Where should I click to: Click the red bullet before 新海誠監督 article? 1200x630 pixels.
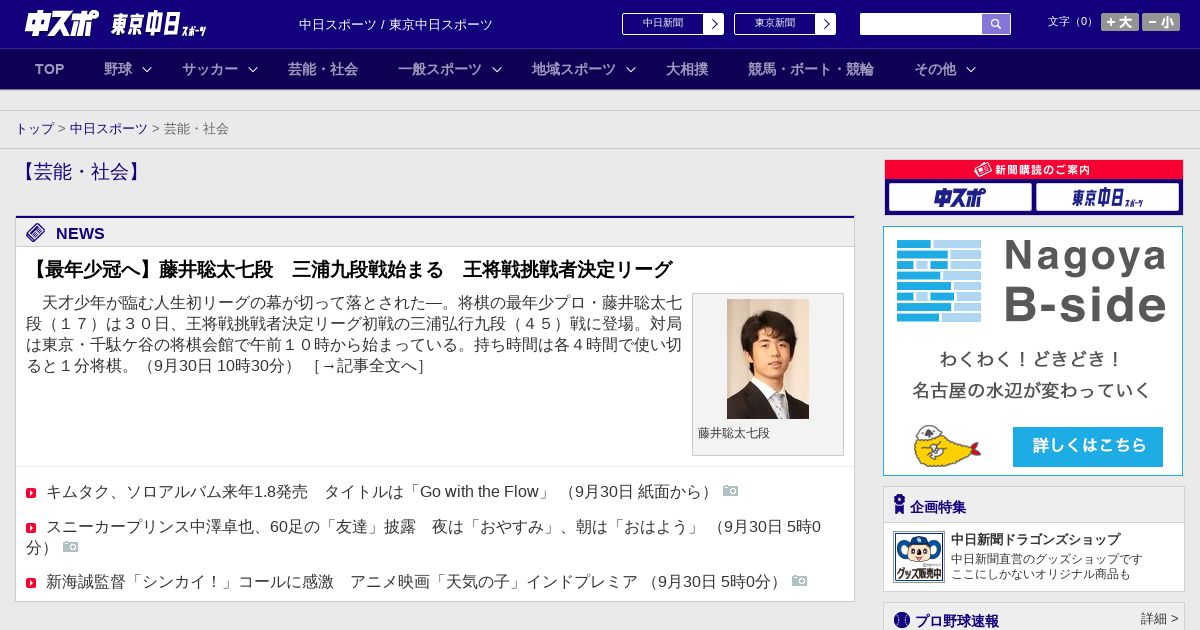click(x=31, y=583)
